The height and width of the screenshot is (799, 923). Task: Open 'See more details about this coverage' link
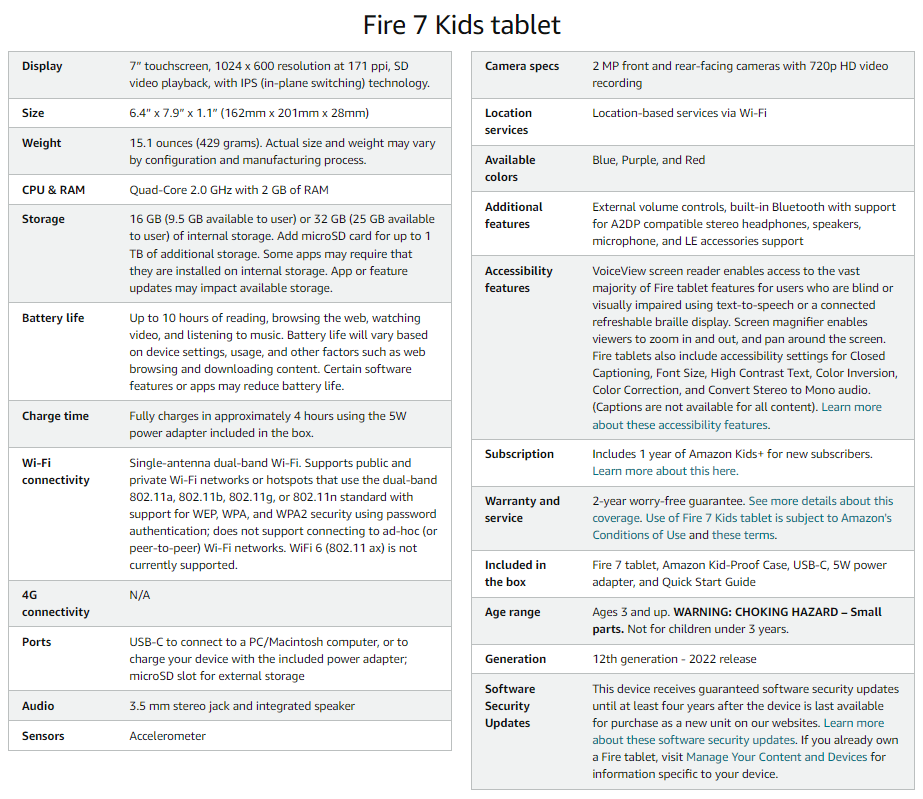click(820, 501)
